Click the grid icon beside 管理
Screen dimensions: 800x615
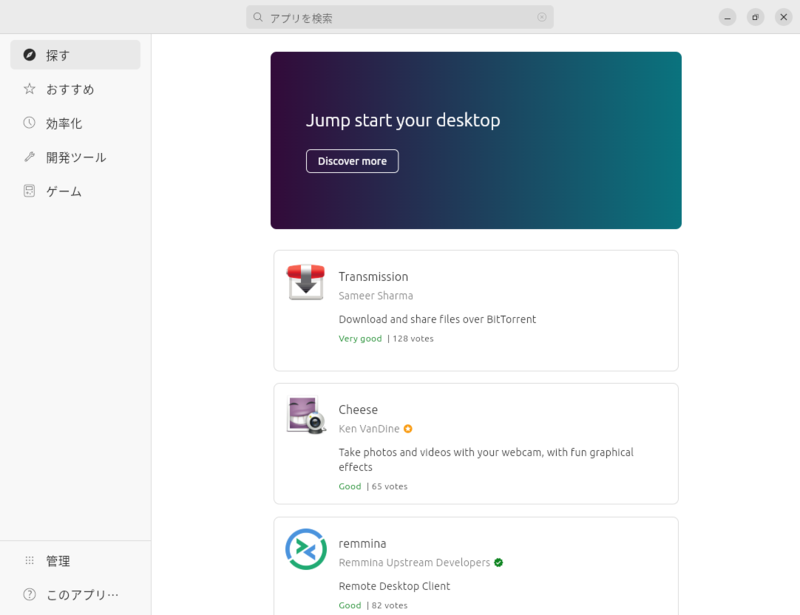tap(30, 560)
